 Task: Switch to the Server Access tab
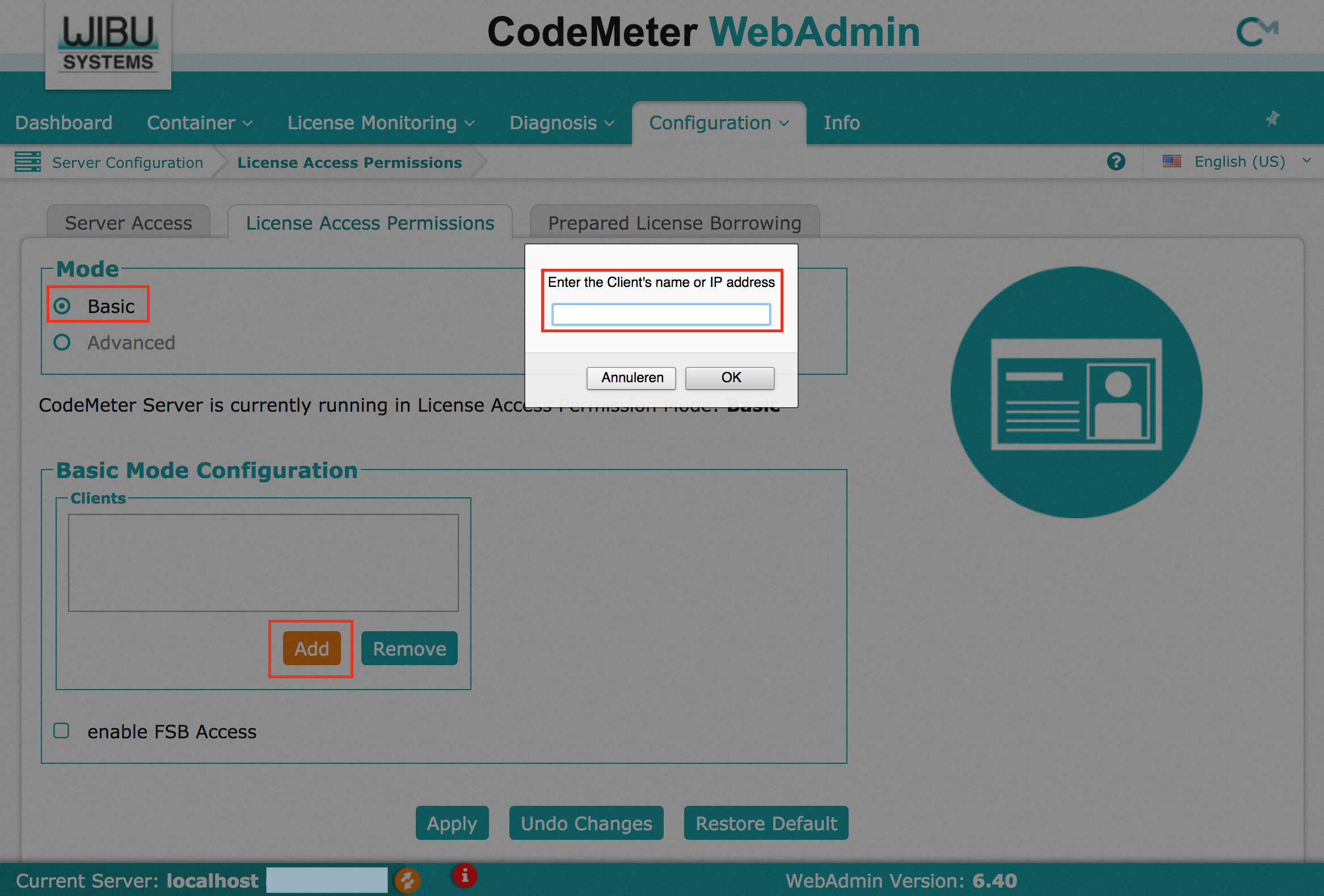point(128,223)
